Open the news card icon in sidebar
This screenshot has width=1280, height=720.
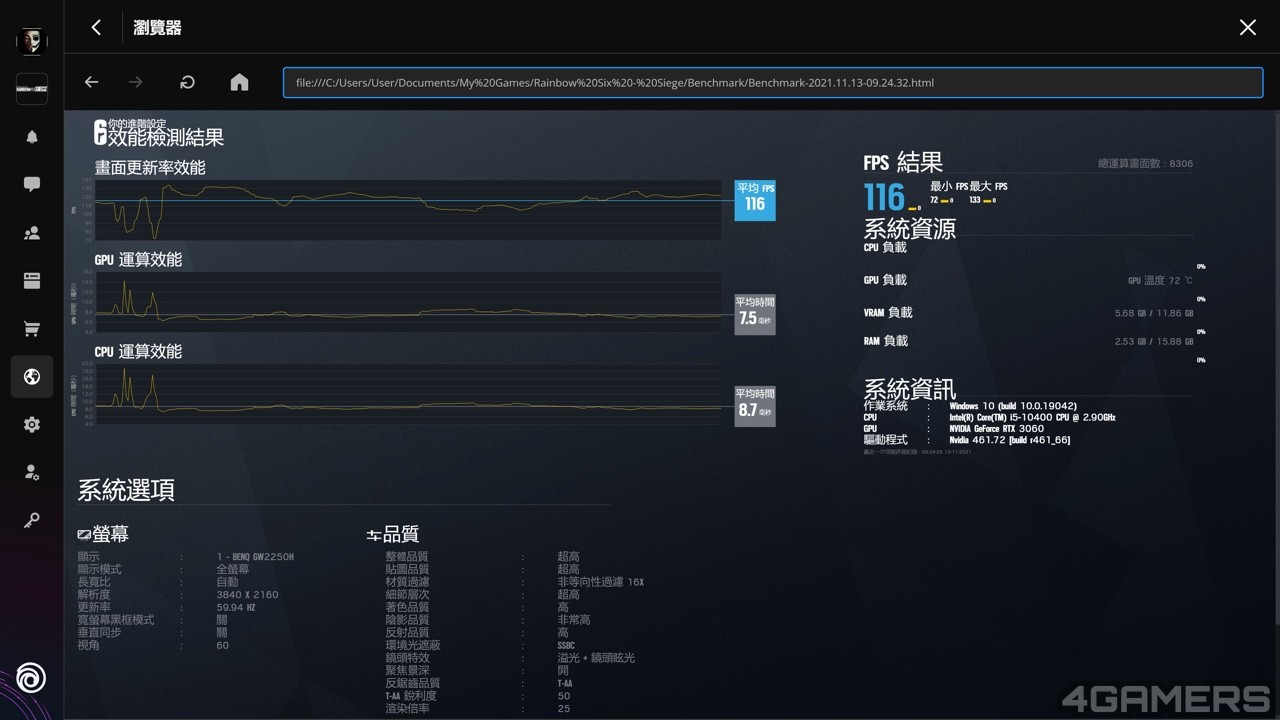point(32,281)
